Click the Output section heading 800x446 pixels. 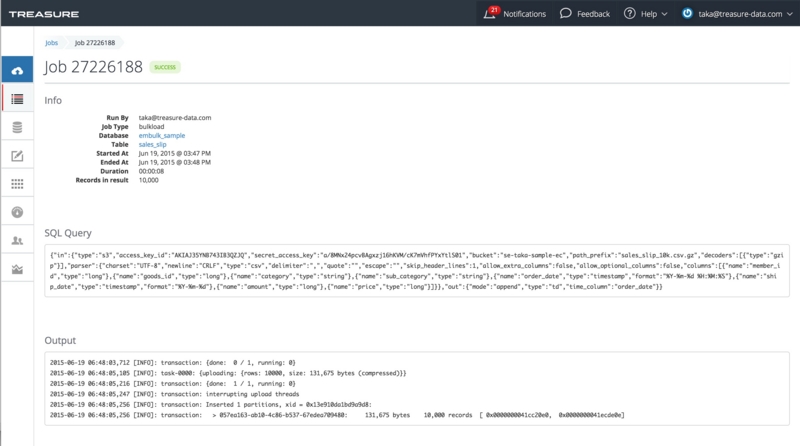coord(60,340)
